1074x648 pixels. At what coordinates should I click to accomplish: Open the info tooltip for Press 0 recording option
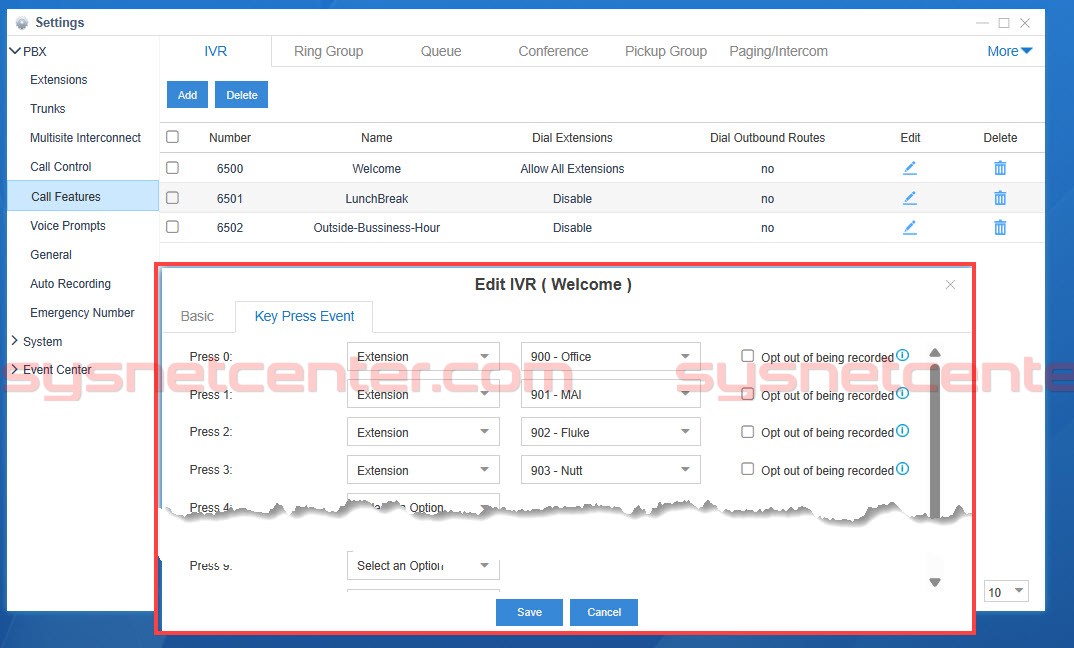902,355
